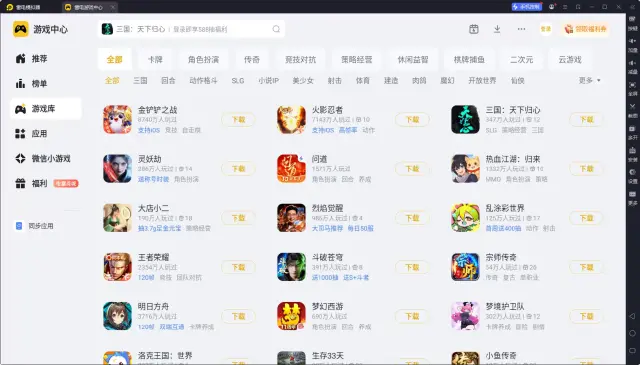
Task: Open the three-dot more options icon
Action: [521, 29]
